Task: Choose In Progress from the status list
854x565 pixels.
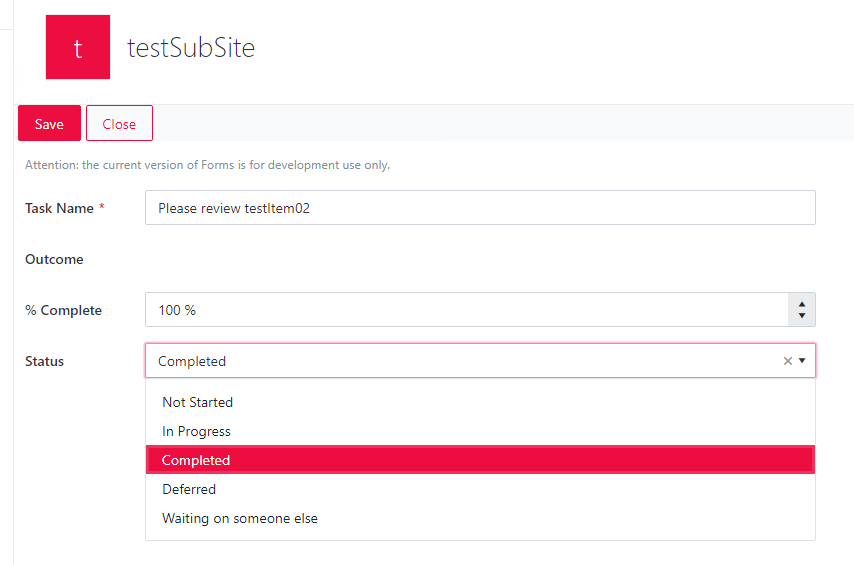Action: coord(196,431)
